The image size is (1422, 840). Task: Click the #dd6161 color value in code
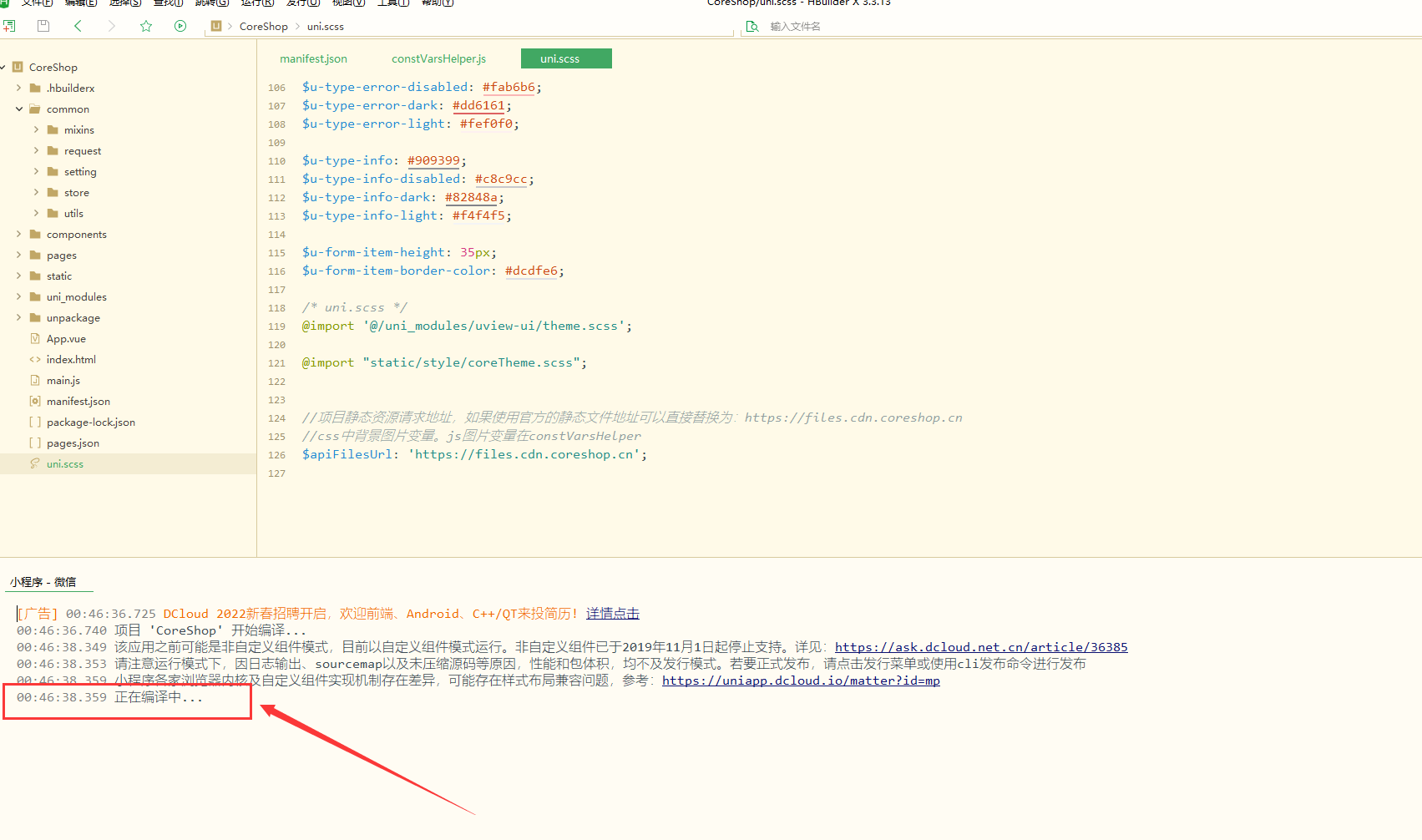click(478, 105)
